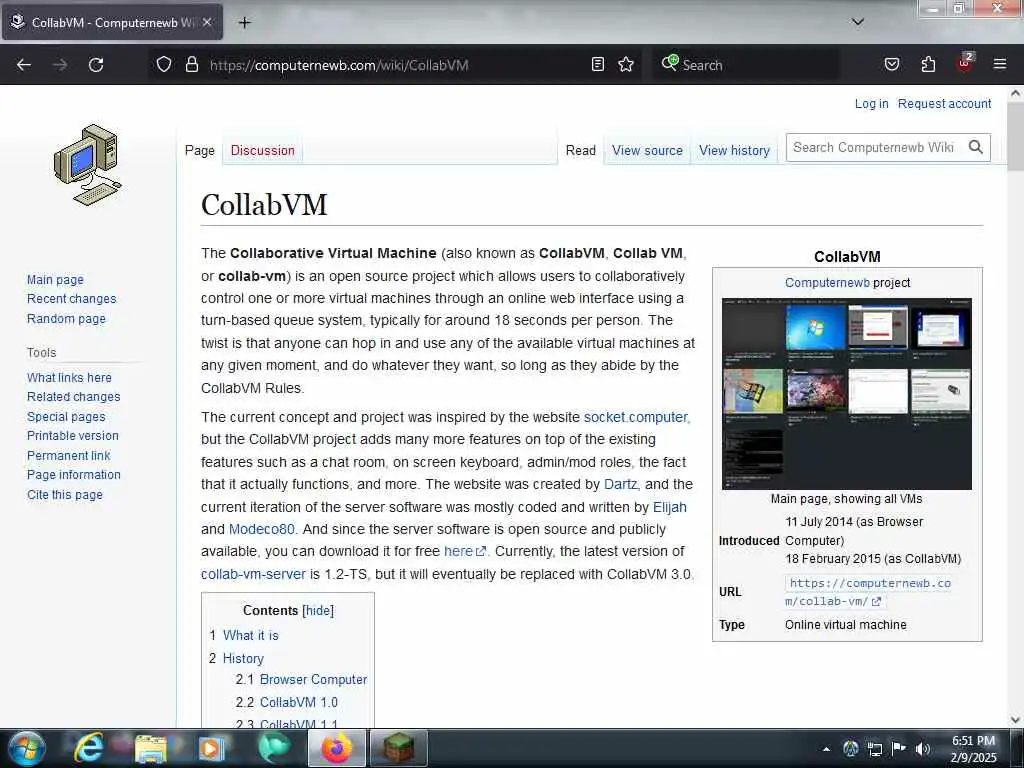This screenshot has height=768, width=1024.
Task: Click the Computernewb infobox link
Action: pyautogui.click(x=827, y=283)
